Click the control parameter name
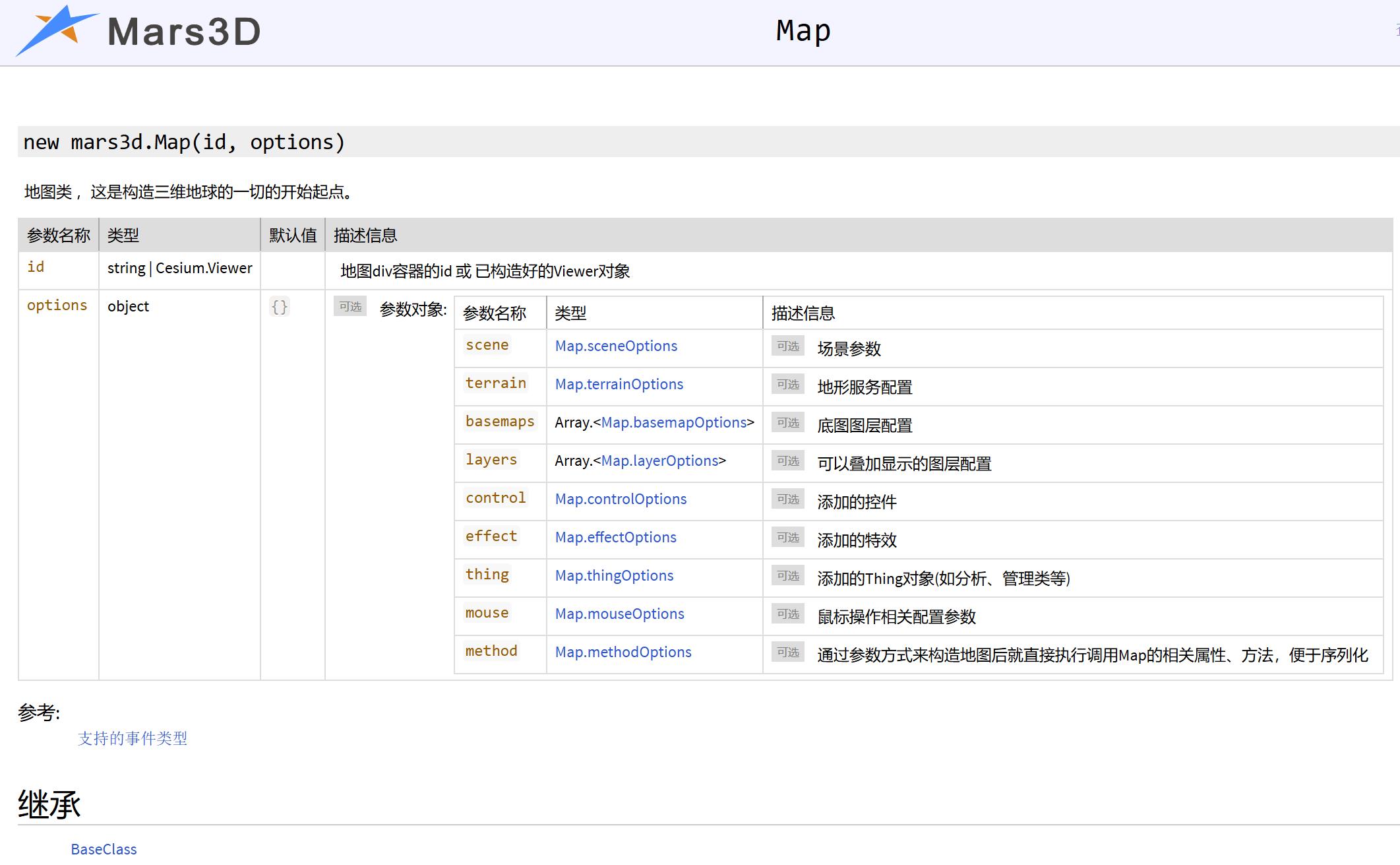The image size is (1400, 865). (x=495, y=498)
